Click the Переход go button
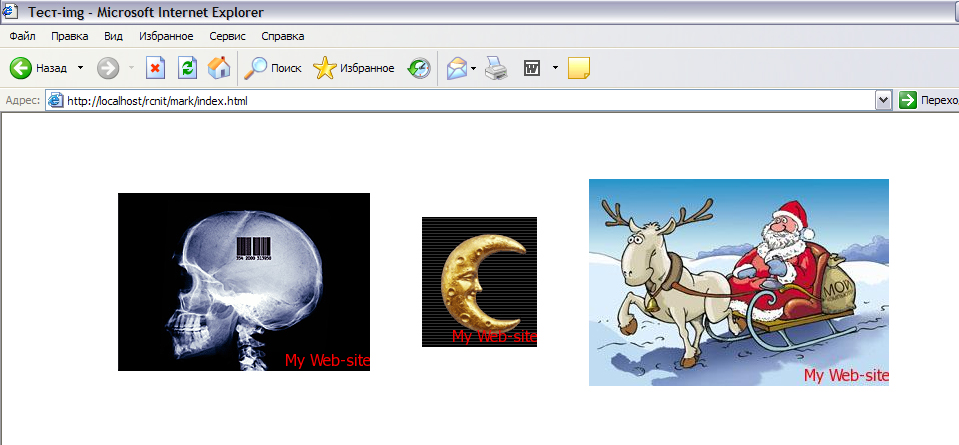 click(x=927, y=100)
